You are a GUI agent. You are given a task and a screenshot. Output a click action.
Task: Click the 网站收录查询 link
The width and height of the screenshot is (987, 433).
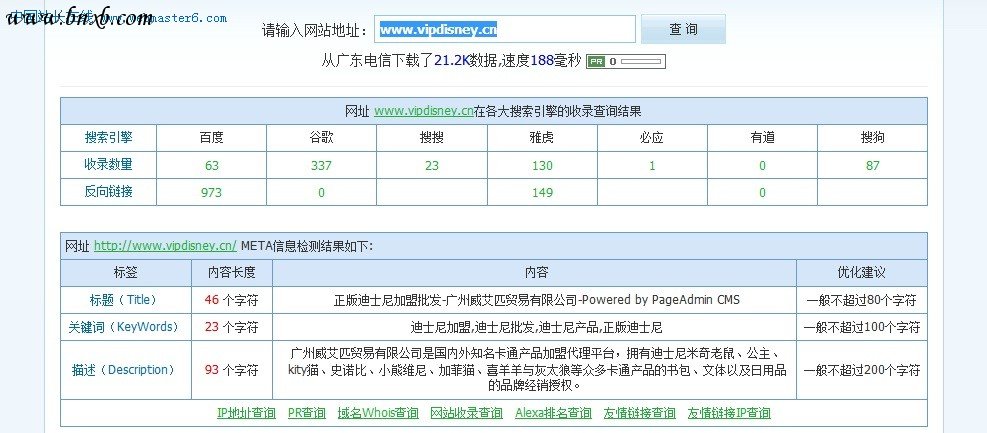466,413
